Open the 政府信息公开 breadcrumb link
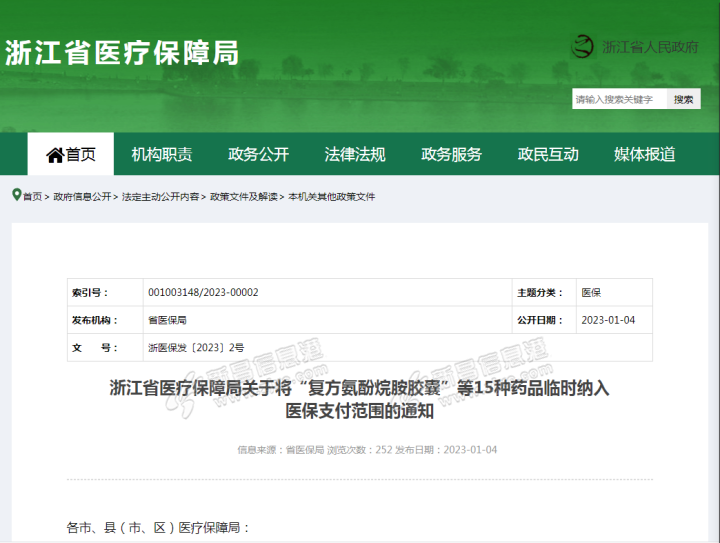Screen dimensions: 720x543 (82, 197)
